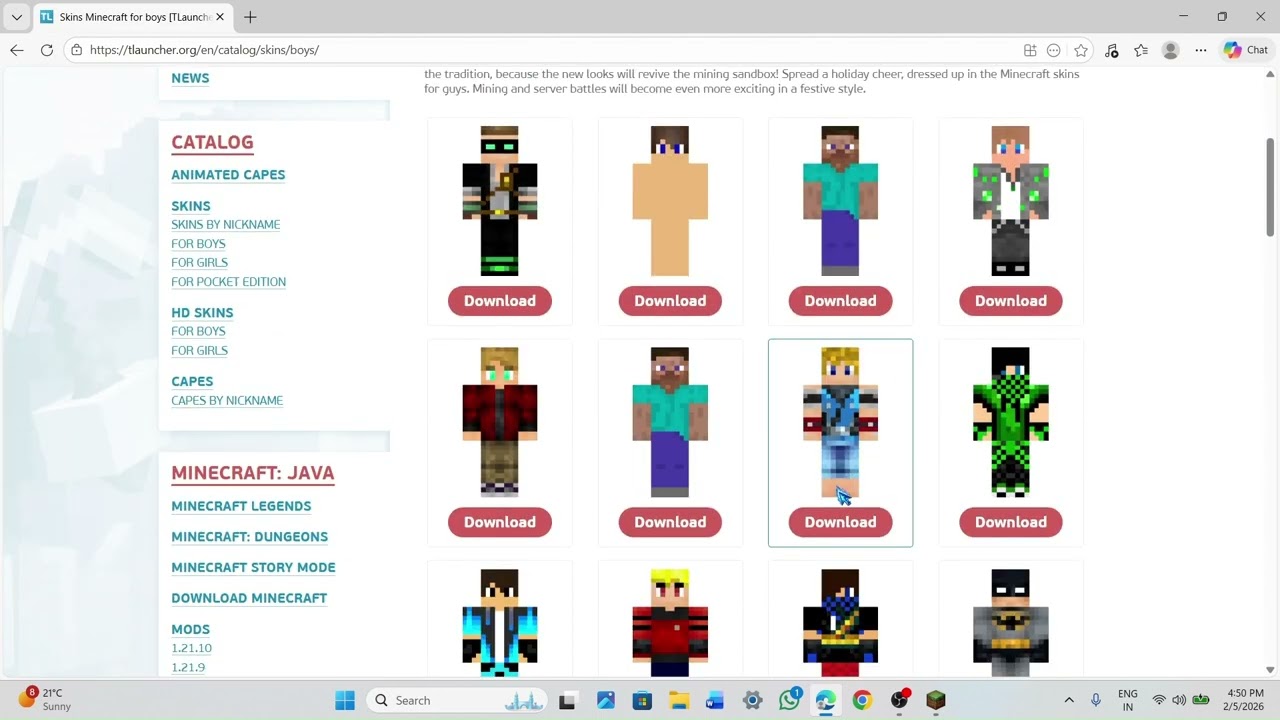The height and width of the screenshot is (720, 1280).
Task: Click the taskbar Search box
Action: click(x=456, y=700)
